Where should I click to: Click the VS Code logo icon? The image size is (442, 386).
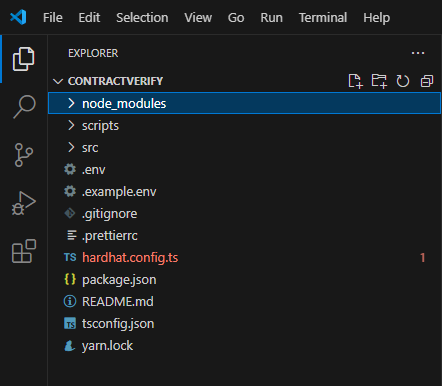18,17
